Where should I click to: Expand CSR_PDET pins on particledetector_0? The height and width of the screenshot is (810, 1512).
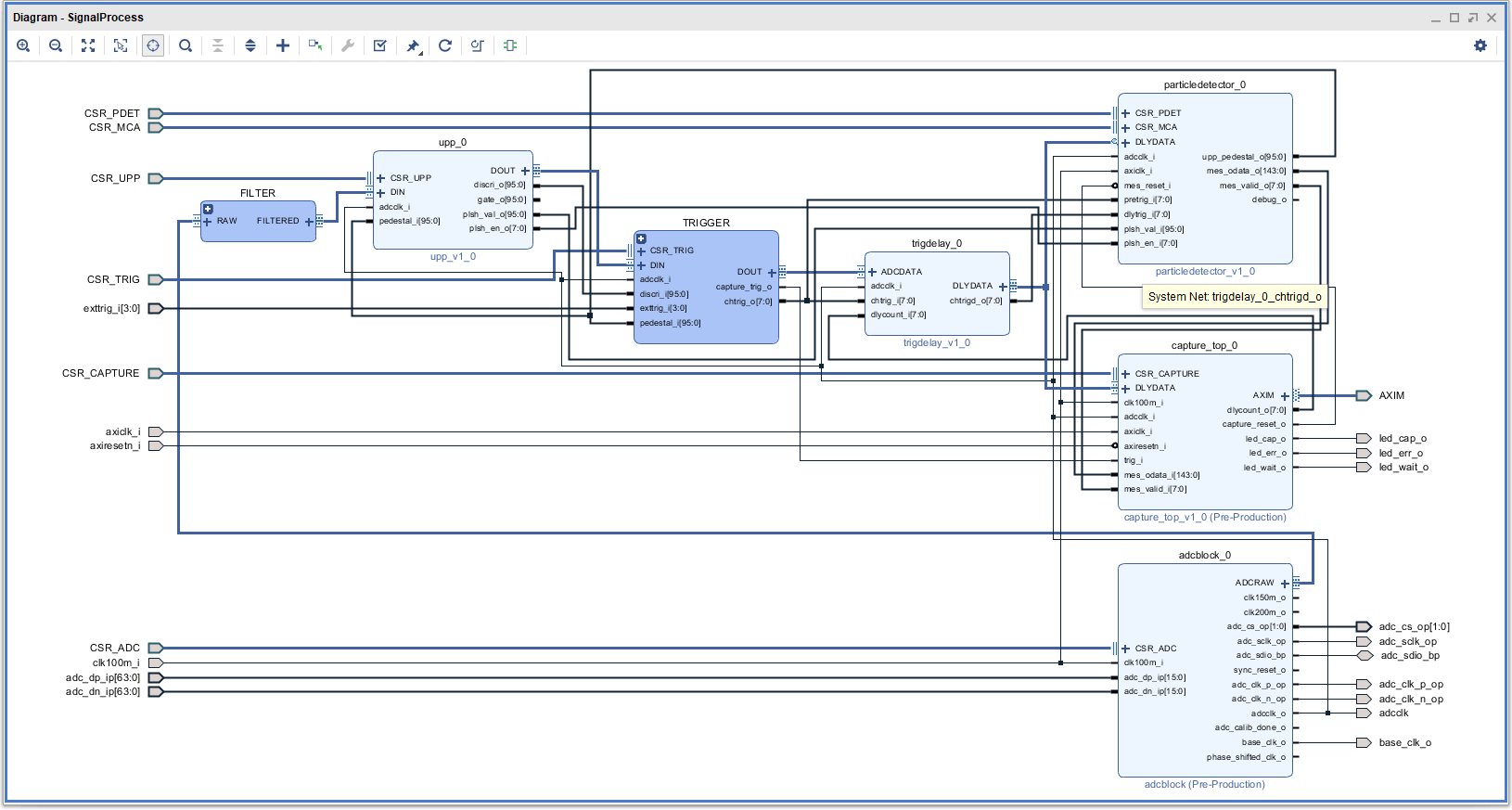[x=1125, y=113]
